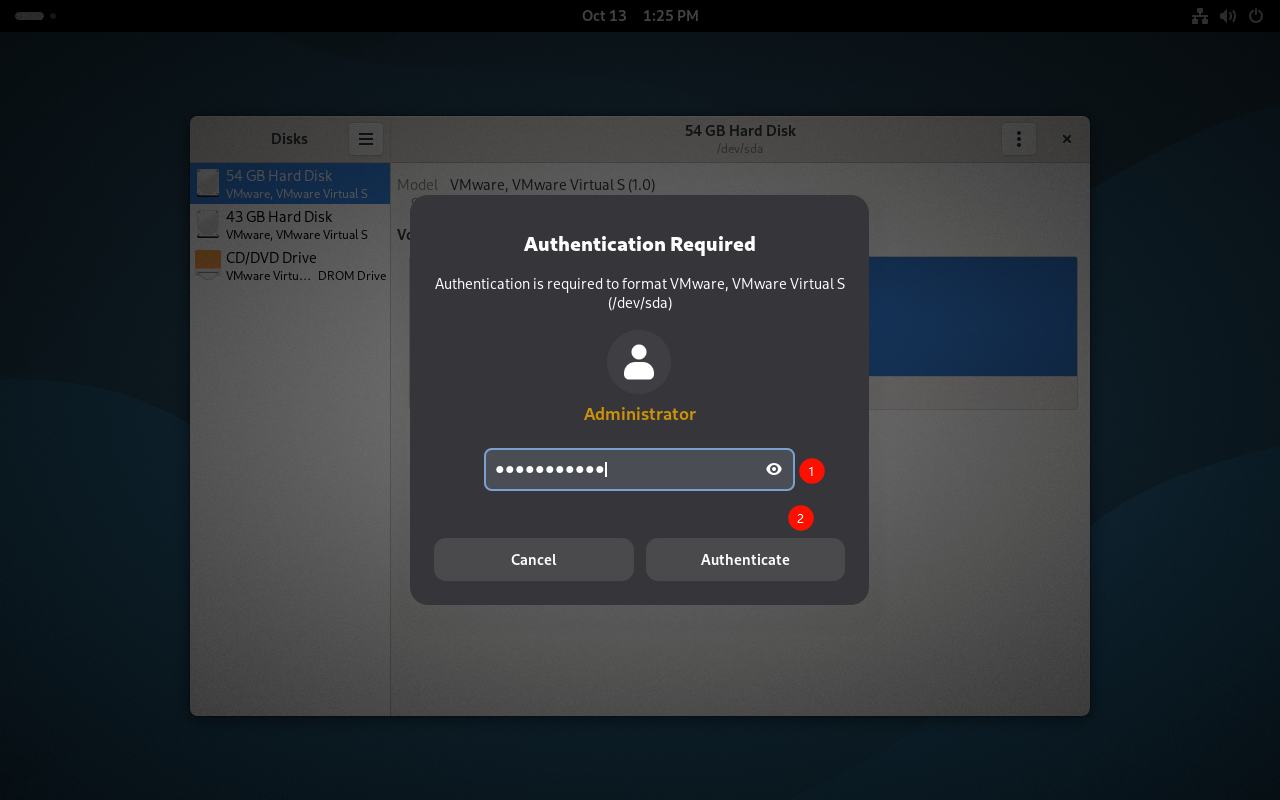Select the 54 GB Hard Disk entry
Image resolution: width=1280 pixels, height=800 pixels.
290,184
